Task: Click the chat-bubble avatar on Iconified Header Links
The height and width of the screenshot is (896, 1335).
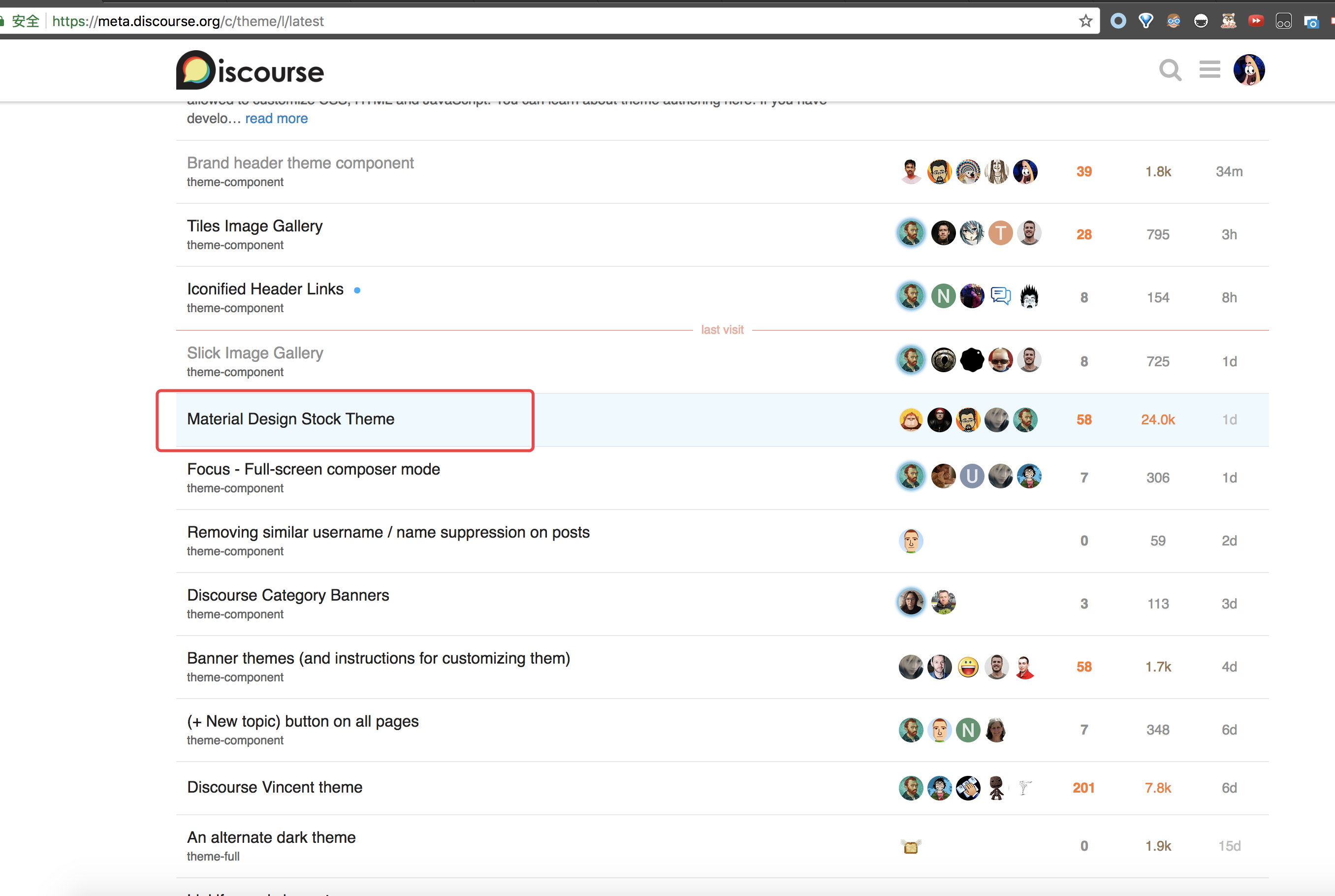Action: [x=1000, y=296]
